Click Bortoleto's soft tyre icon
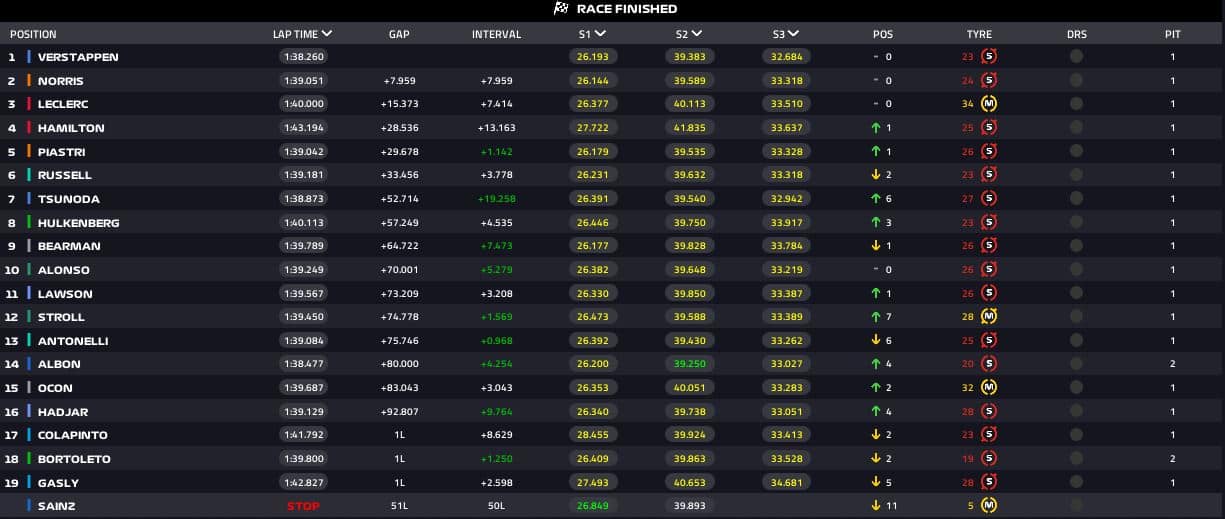The width and height of the screenshot is (1225, 519). click(988, 459)
